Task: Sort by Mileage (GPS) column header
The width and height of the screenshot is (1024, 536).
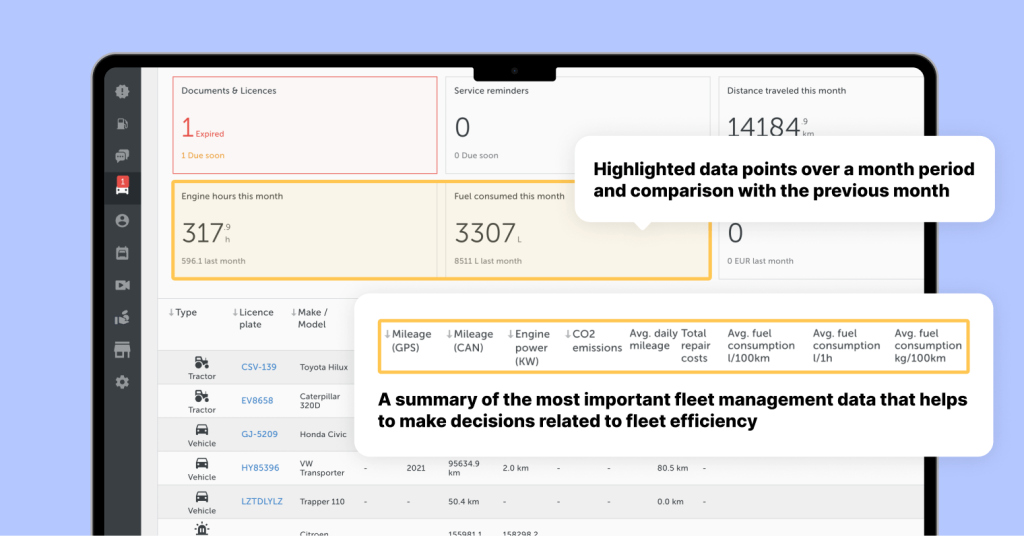Action: tap(408, 340)
